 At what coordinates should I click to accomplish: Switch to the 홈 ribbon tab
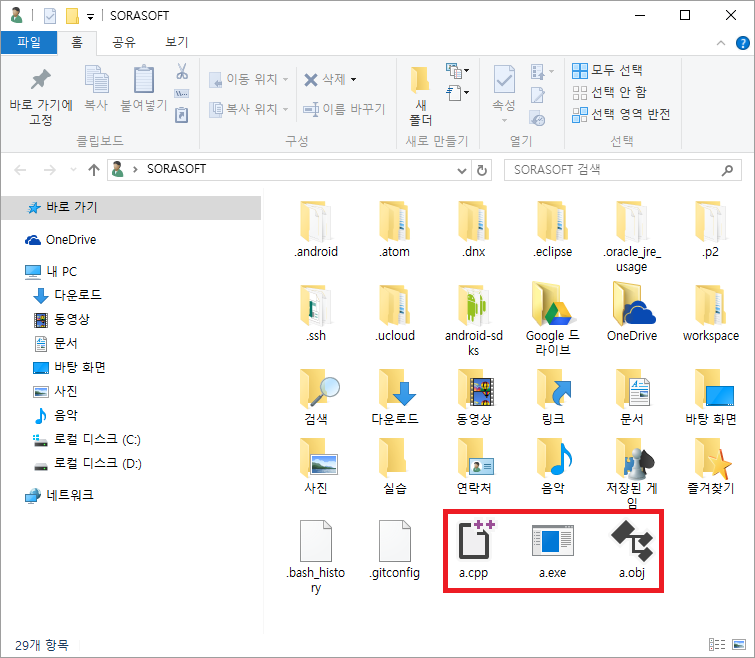(77, 42)
